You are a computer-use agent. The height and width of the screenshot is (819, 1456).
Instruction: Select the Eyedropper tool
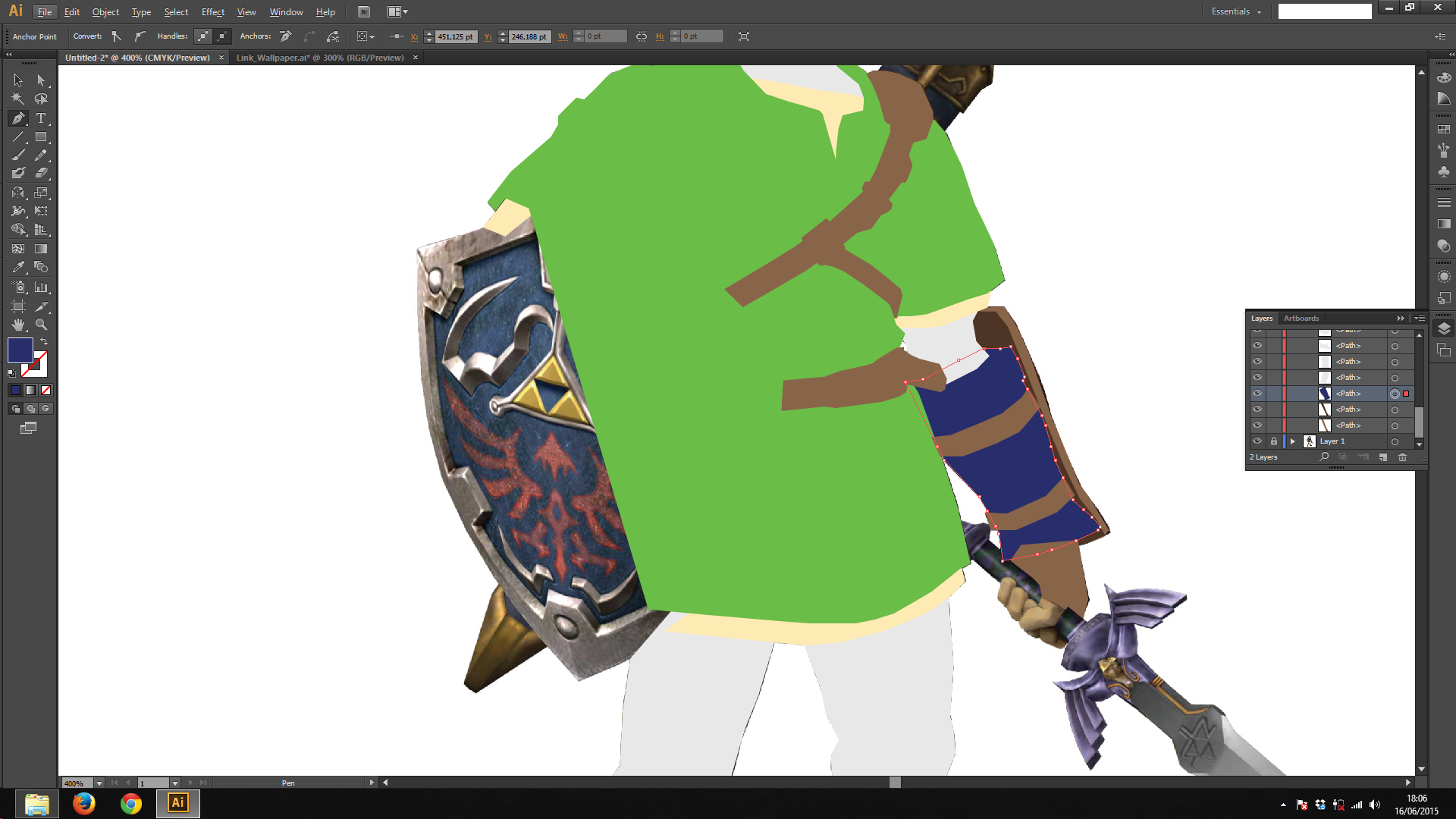pyautogui.click(x=18, y=267)
